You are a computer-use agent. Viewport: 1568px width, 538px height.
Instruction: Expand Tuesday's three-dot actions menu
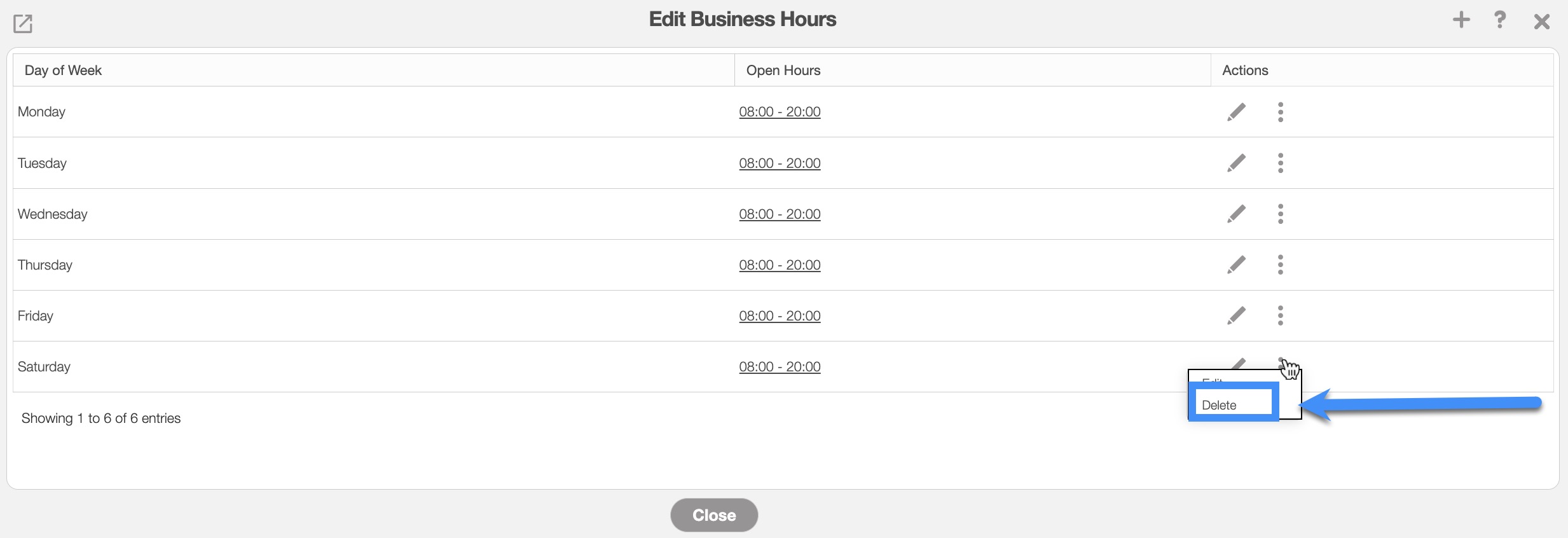click(1281, 163)
